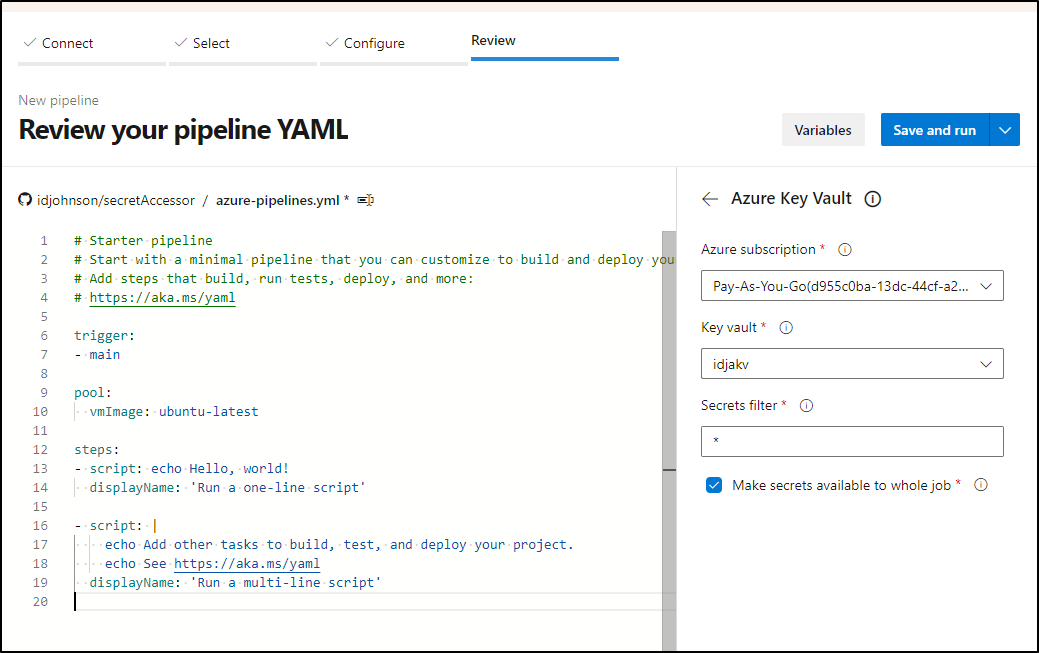Open the https://aka.ms/yaml link on line 18
The height and width of the screenshot is (653, 1039).
click(247, 564)
